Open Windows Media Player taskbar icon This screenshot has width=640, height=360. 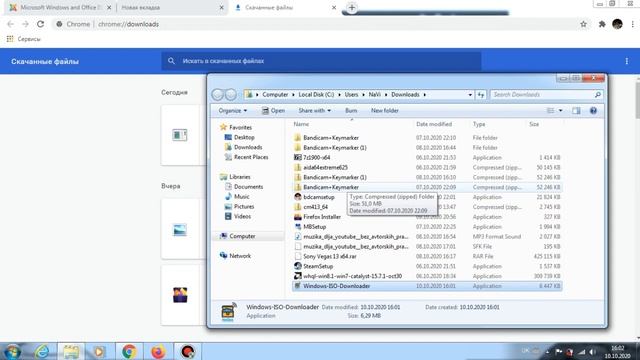click(x=99, y=351)
